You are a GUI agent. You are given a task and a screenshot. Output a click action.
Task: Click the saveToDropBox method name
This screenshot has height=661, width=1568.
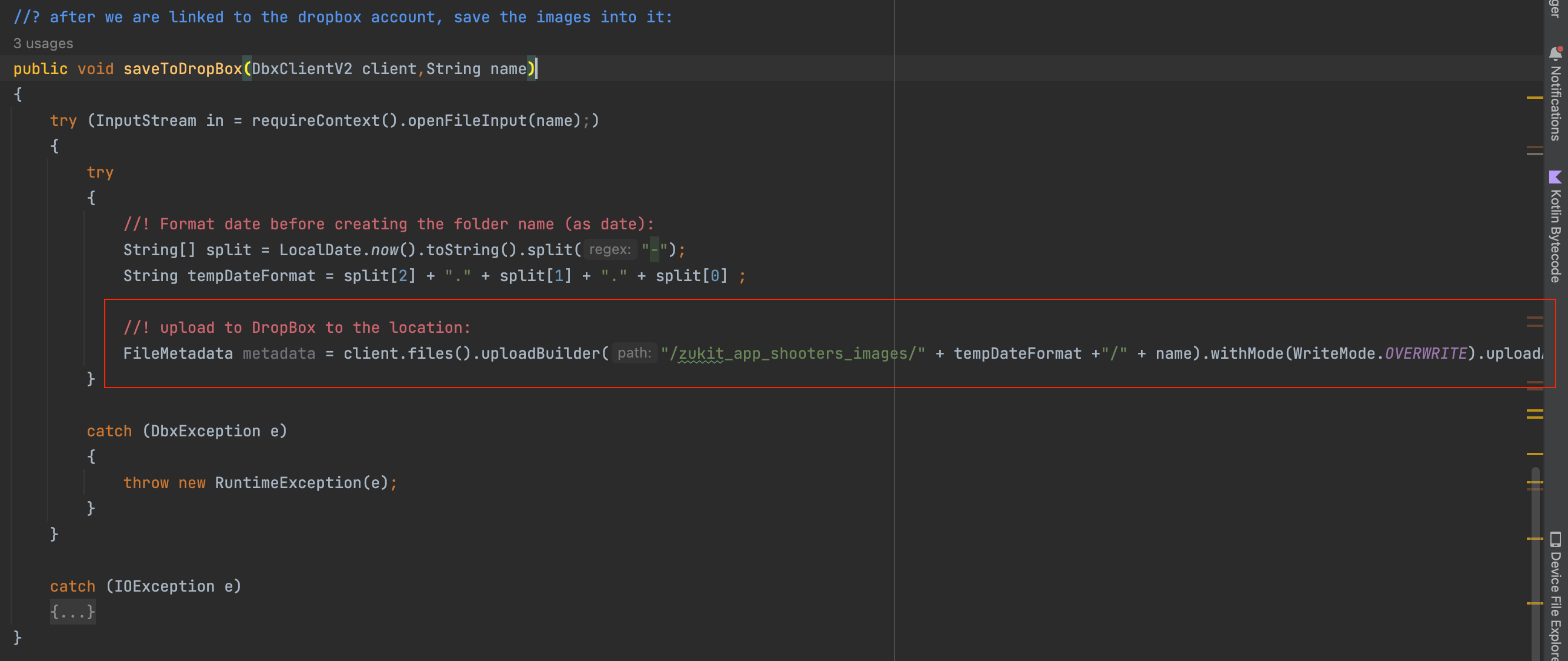coord(182,69)
